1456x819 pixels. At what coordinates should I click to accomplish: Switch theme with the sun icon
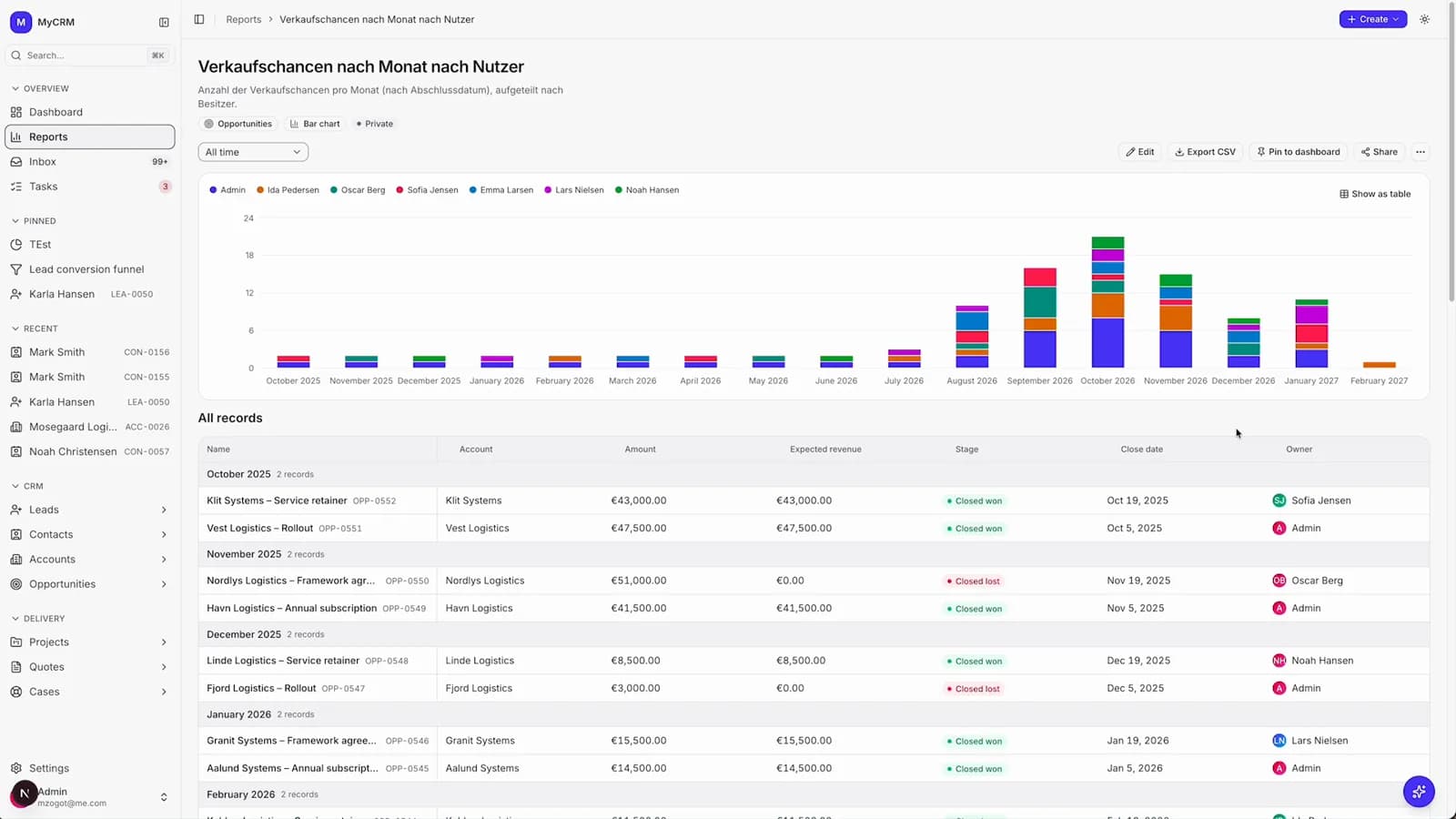[x=1425, y=19]
